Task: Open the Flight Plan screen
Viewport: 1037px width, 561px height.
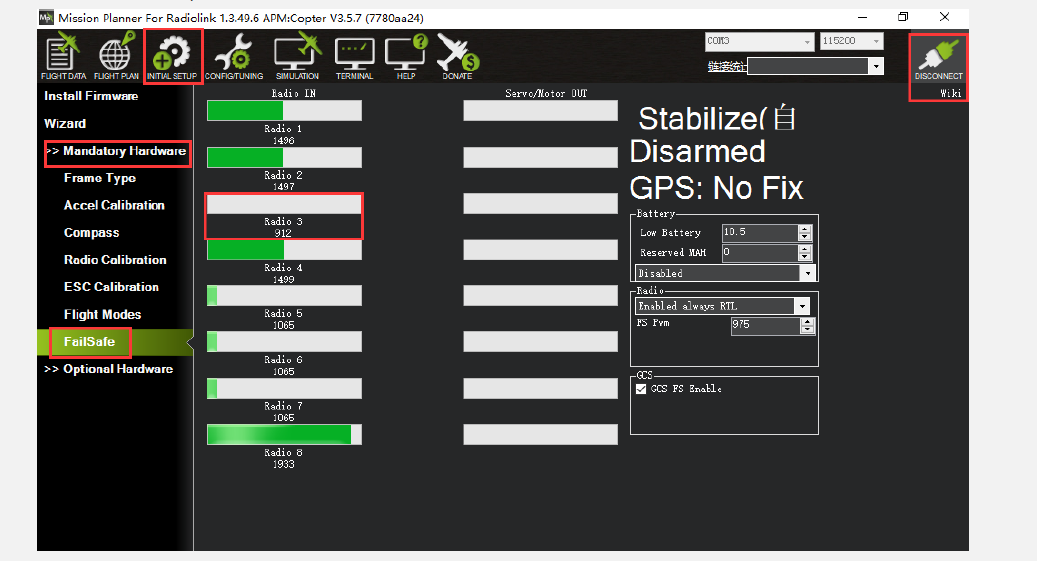Action: [x=116, y=58]
